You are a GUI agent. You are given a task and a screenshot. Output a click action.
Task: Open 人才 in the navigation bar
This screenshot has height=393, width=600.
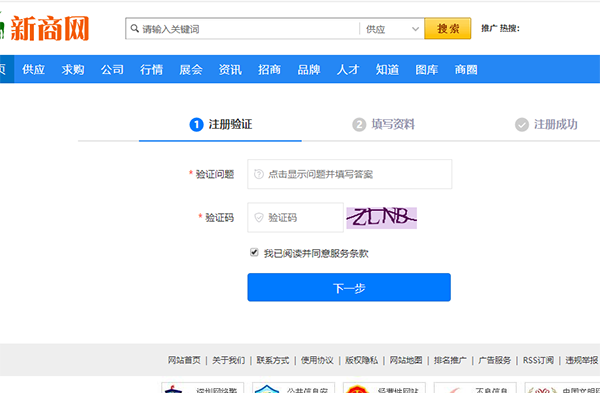click(x=348, y=69)
